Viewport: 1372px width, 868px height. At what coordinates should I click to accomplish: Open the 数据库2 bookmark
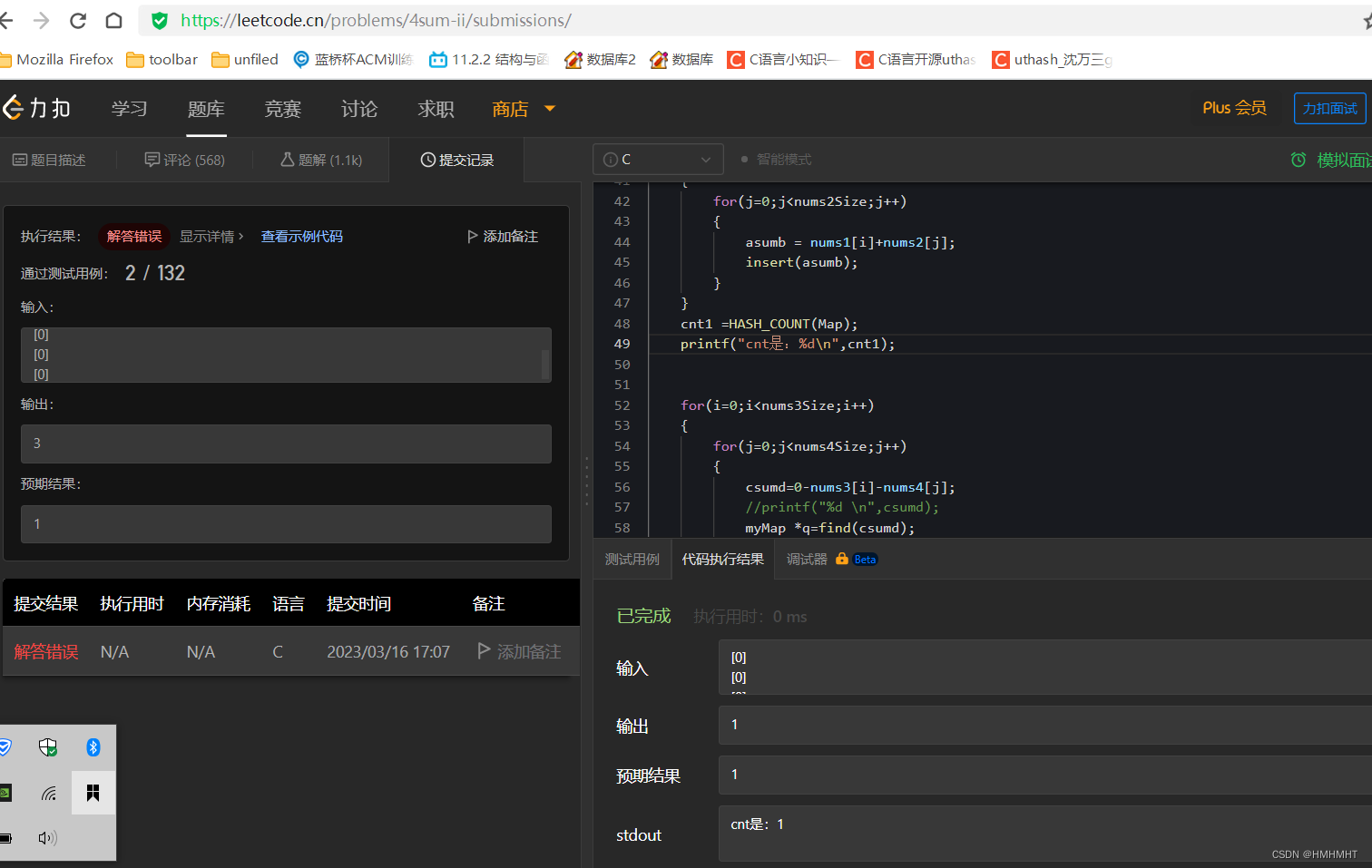600,60
